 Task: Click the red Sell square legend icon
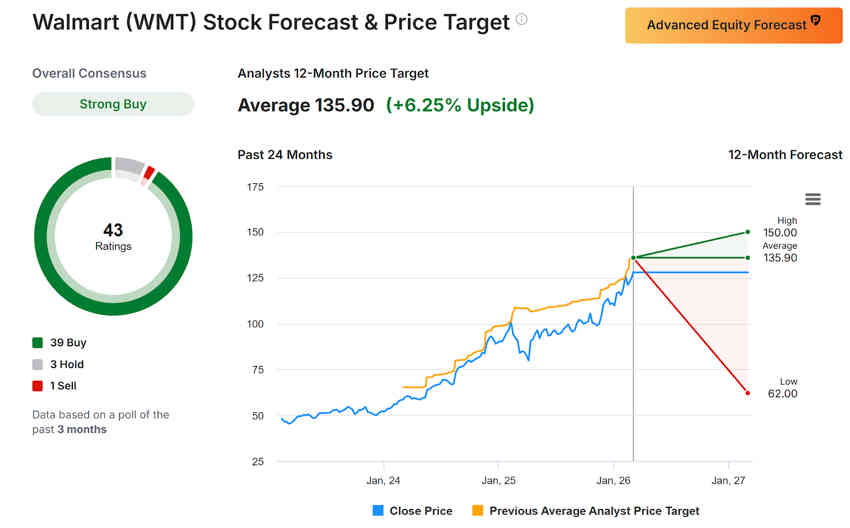pos(38,386)
